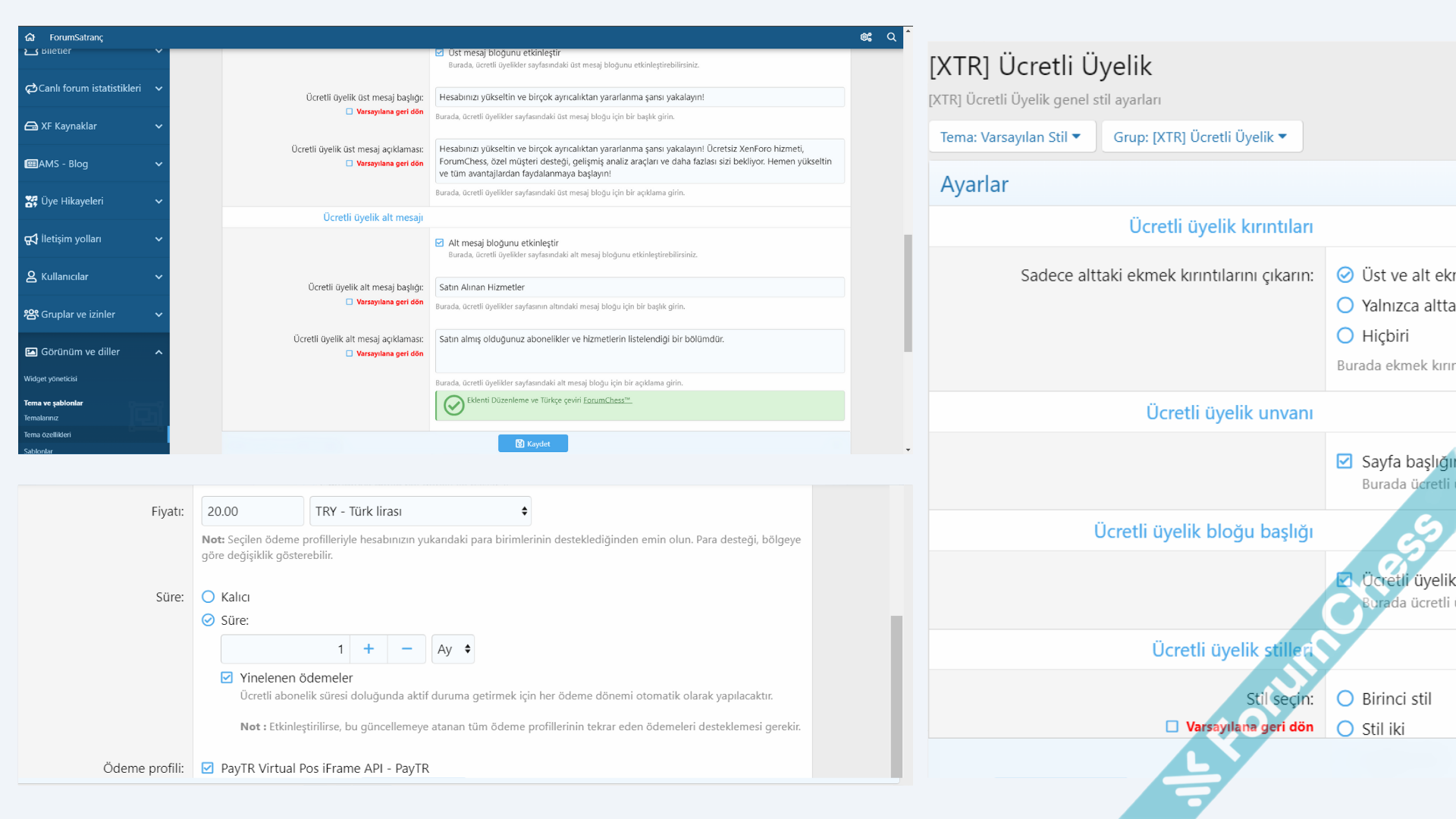The width and height of the screenshot is (1456, 819).
Task: Click the home icon in header
Action: [30, 37]
